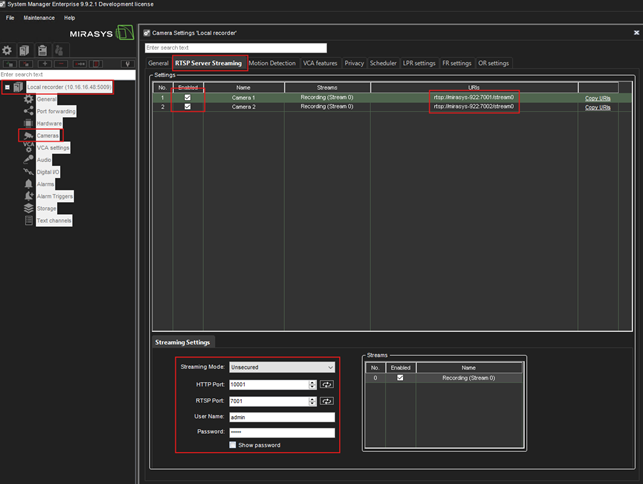Toggle Enabled checkbox for Camera 1
Screen dimensions: 643x484
187,97
